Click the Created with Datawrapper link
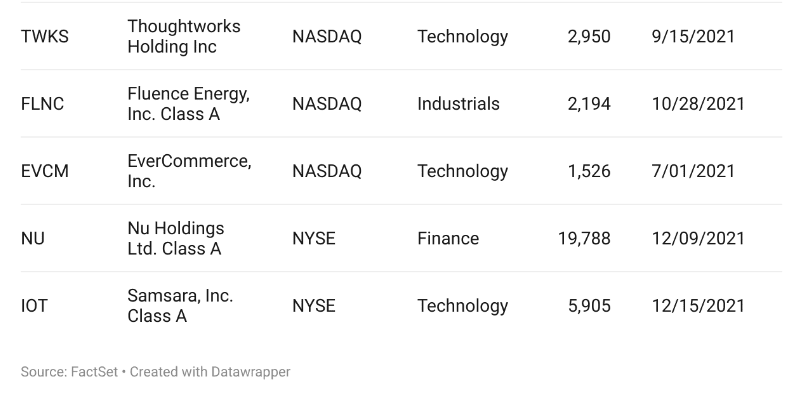 (210, 372)
